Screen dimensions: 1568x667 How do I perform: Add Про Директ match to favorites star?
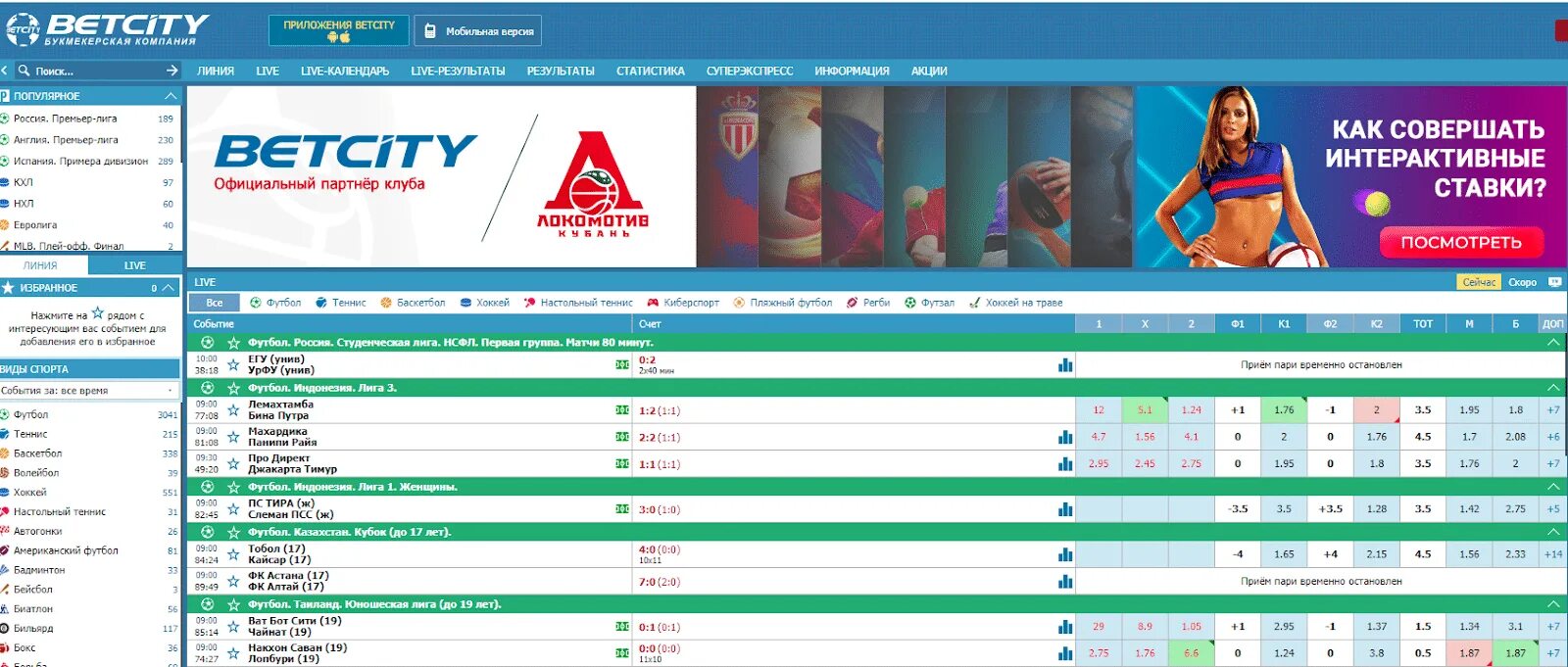233,464
